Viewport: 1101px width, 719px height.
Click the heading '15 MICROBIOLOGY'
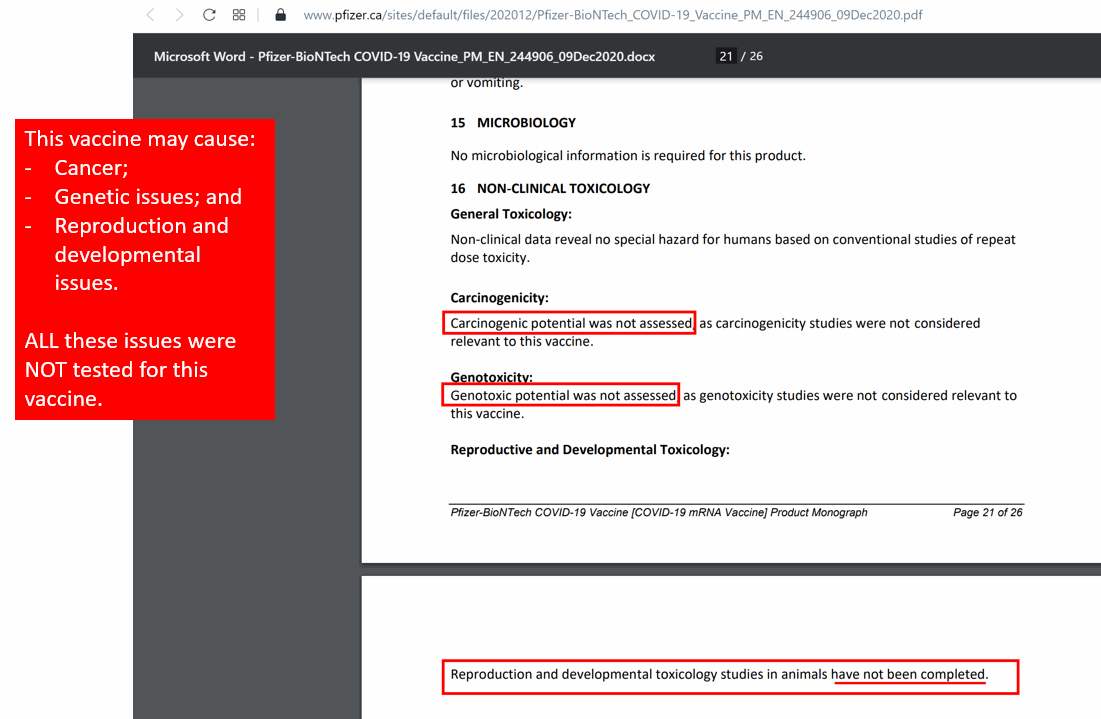pos(513,123)
